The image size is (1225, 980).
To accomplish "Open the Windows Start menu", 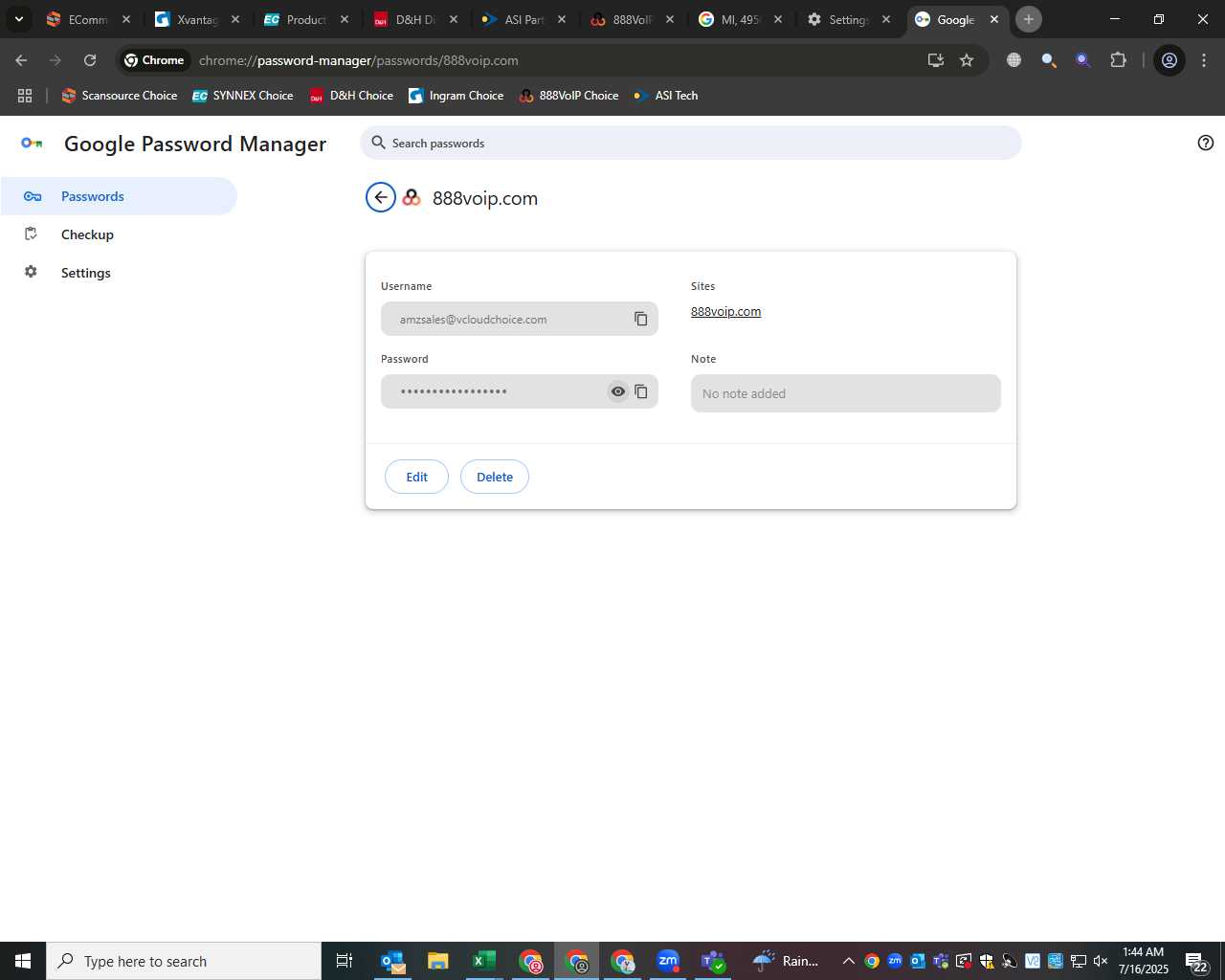I will (23, 961).
